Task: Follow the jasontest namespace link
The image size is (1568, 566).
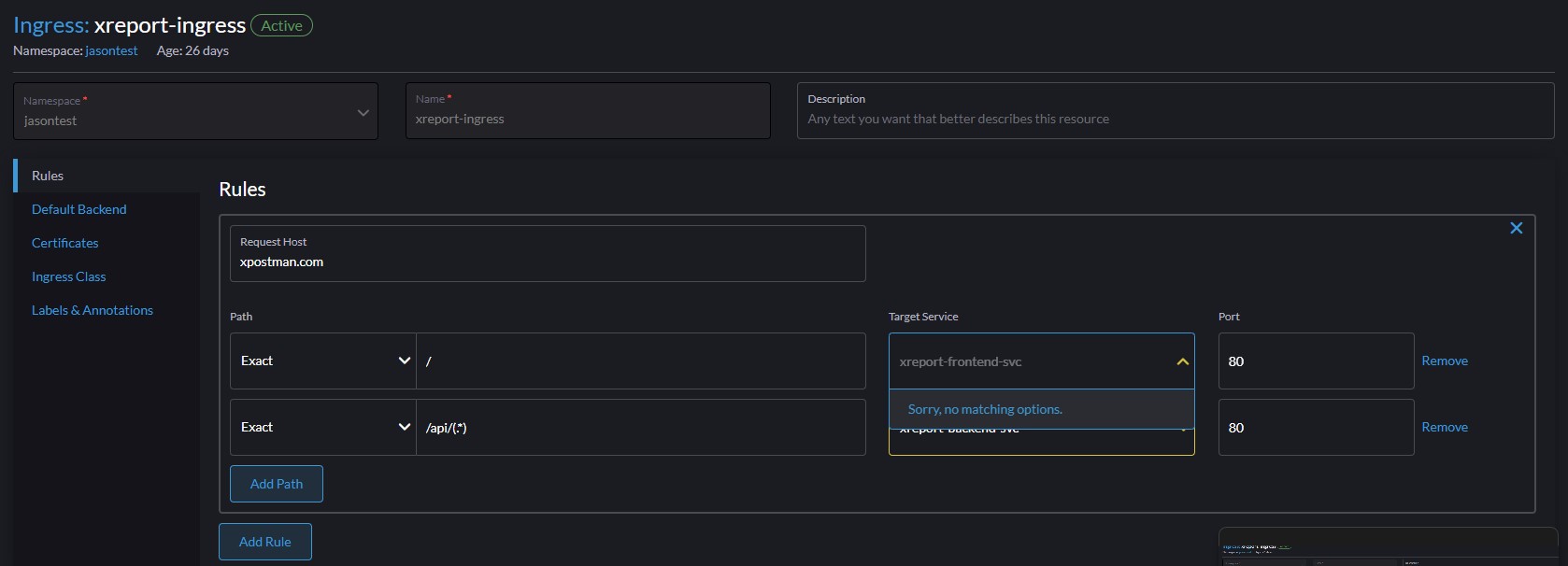Action: 111,50
